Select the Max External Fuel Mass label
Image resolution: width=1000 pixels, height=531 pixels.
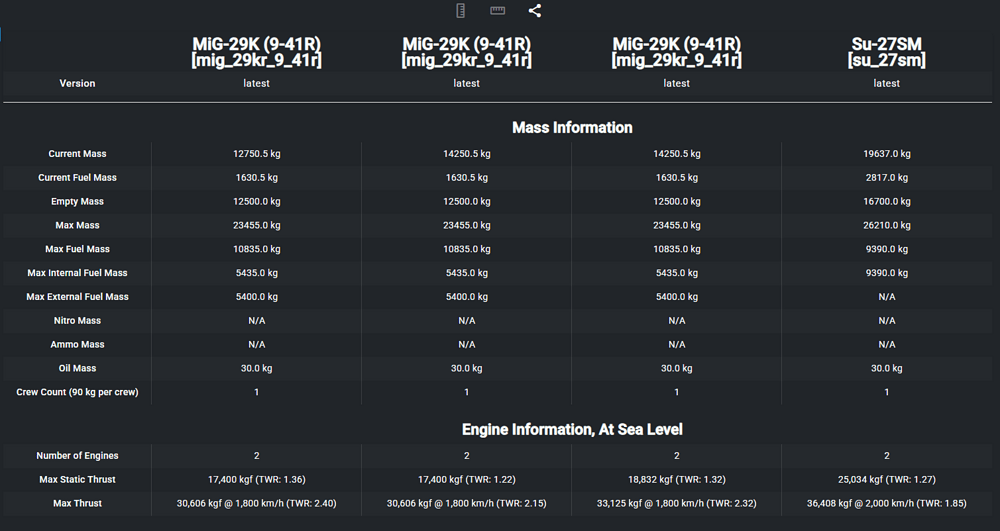[x=77, y=296]
